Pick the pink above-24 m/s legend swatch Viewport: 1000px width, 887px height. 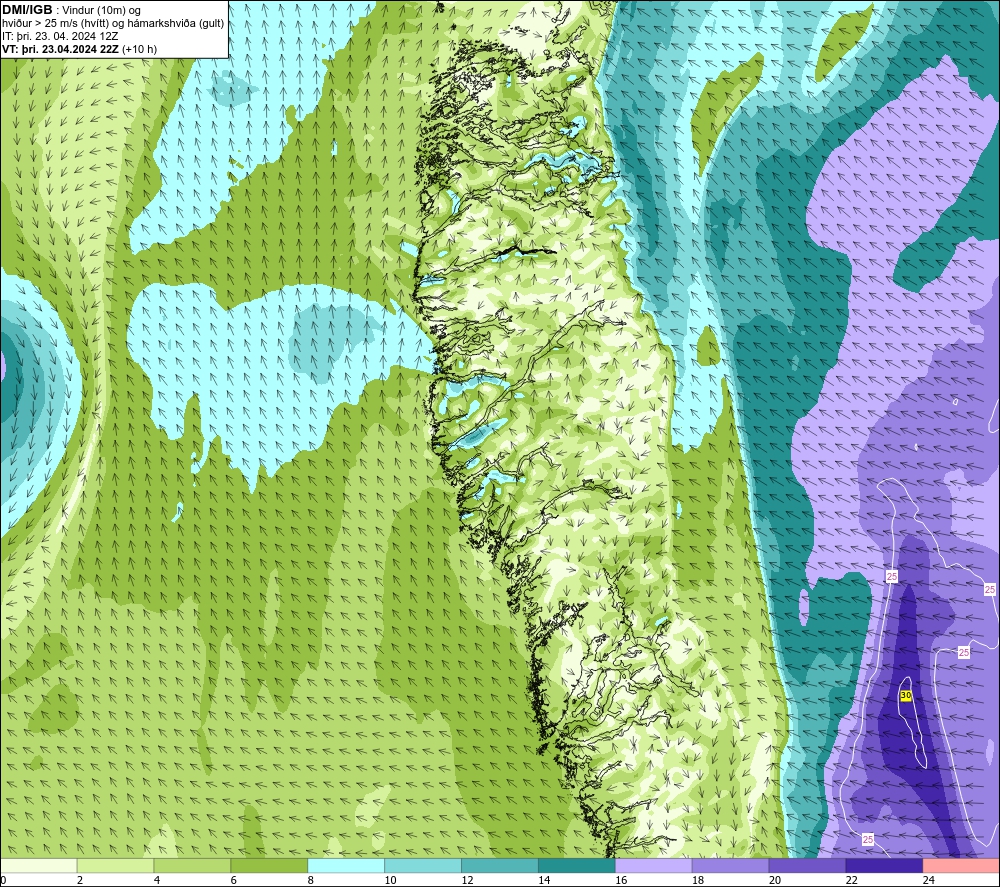961,866
